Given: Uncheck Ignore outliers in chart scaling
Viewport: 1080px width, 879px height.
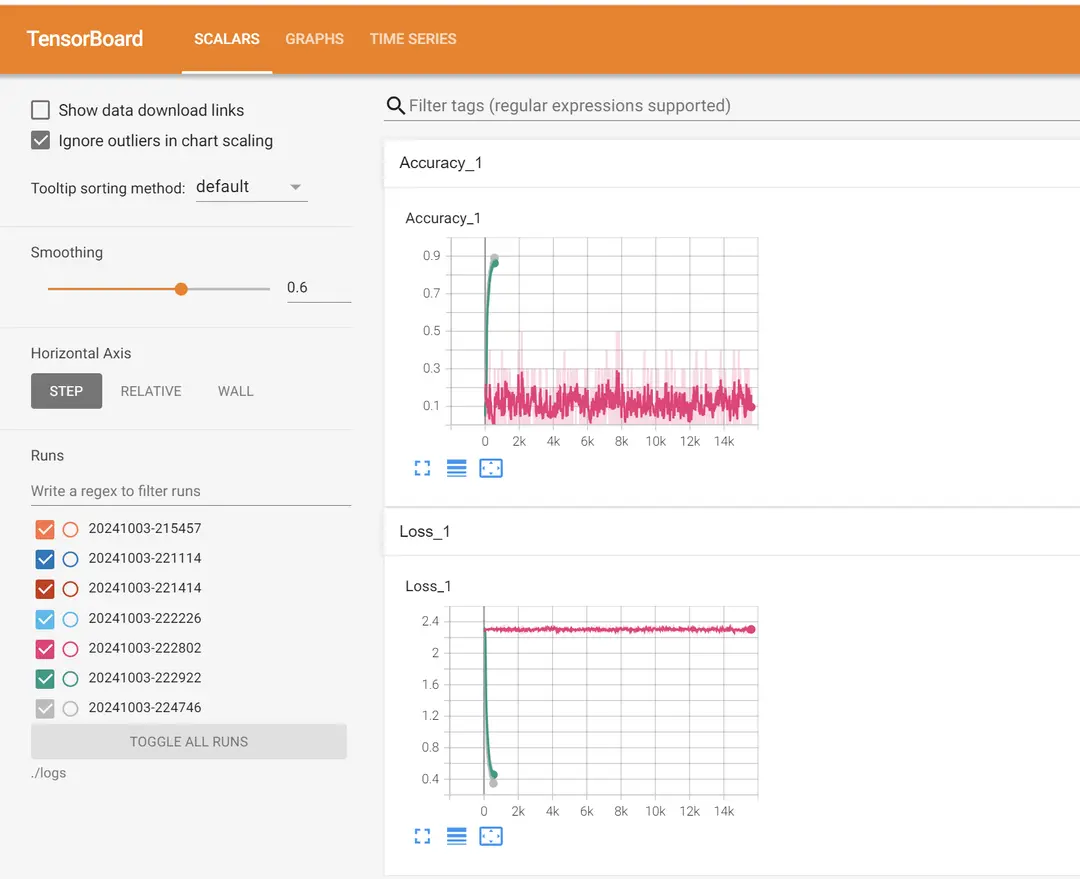Looking at the screenshot, I should pyautogui.click(x=41, y=141).
